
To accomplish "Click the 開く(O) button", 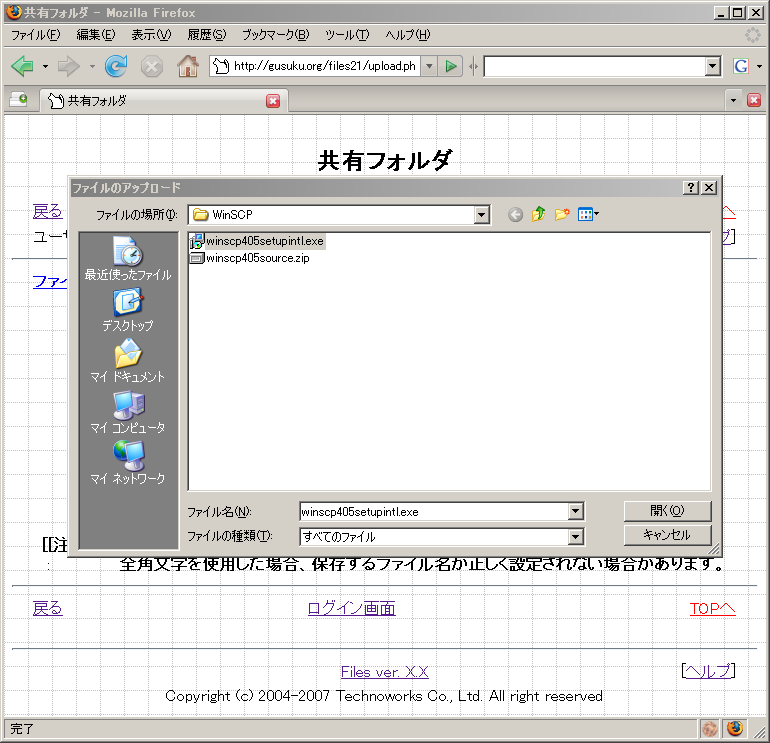I will (667, 511).
